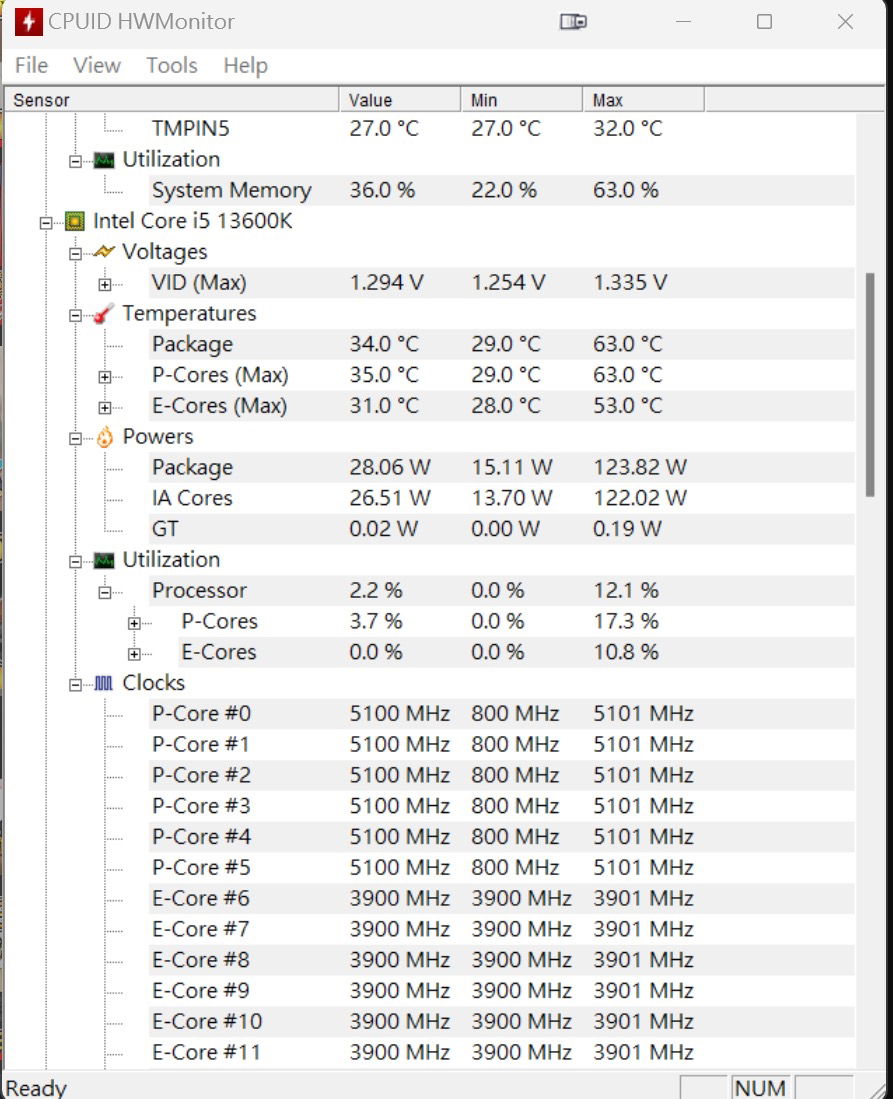Click the 123.82 W max package power value
Image resolution: width=893 pixels, height=1099 pixels.
[x=640, y=467]
